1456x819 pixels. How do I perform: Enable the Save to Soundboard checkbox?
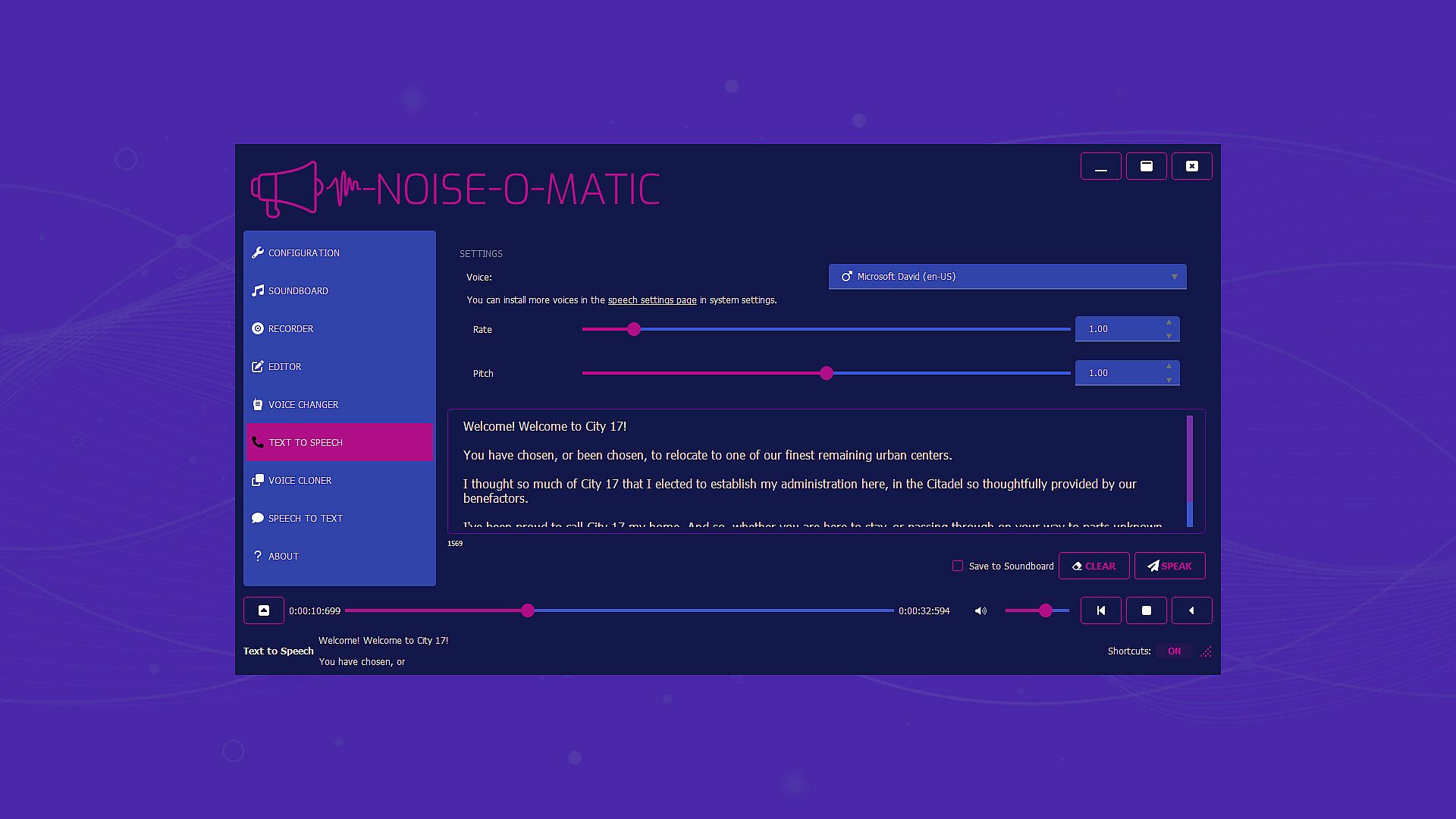click(958, 566)
